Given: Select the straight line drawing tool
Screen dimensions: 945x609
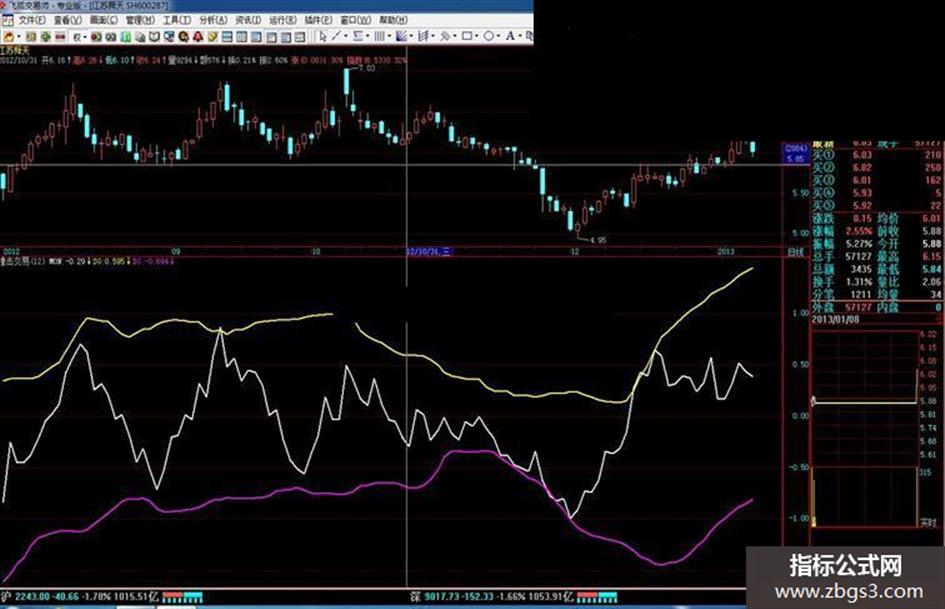Looking at the screenshot, I should point(336,37).
